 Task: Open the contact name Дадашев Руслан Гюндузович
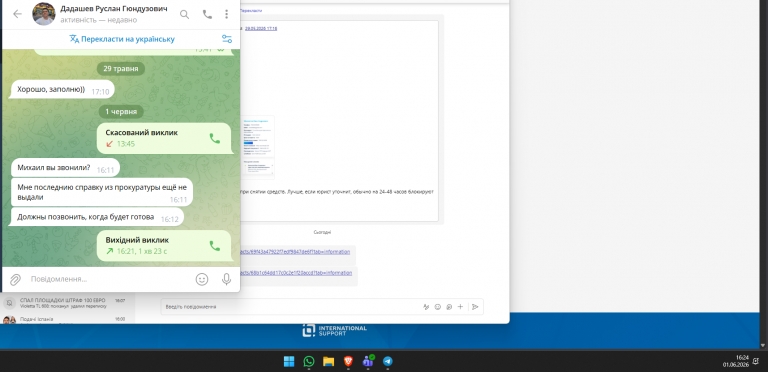coord(114,9)
